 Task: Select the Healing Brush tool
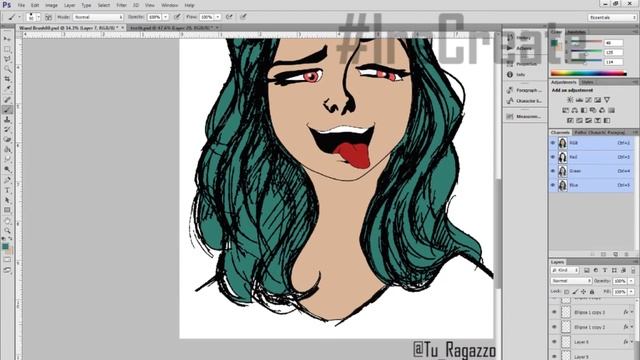tap(7, 100)
